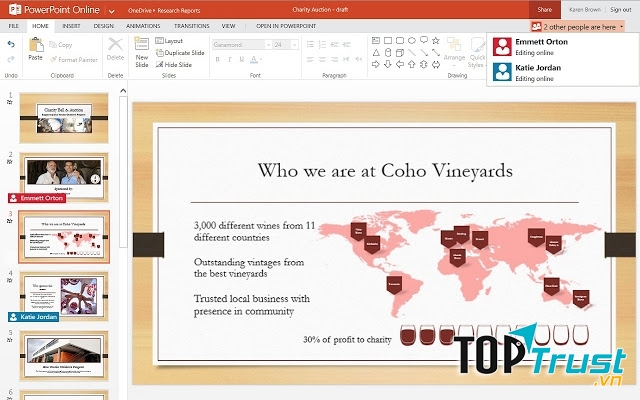
Task: Open the Arrange dropdown
Action: click(x=454, y=52)
